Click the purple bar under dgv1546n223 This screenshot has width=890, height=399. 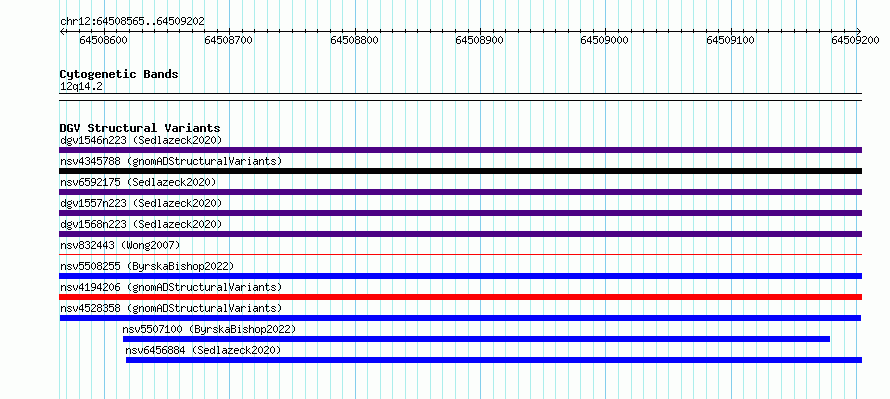point(460,150)
